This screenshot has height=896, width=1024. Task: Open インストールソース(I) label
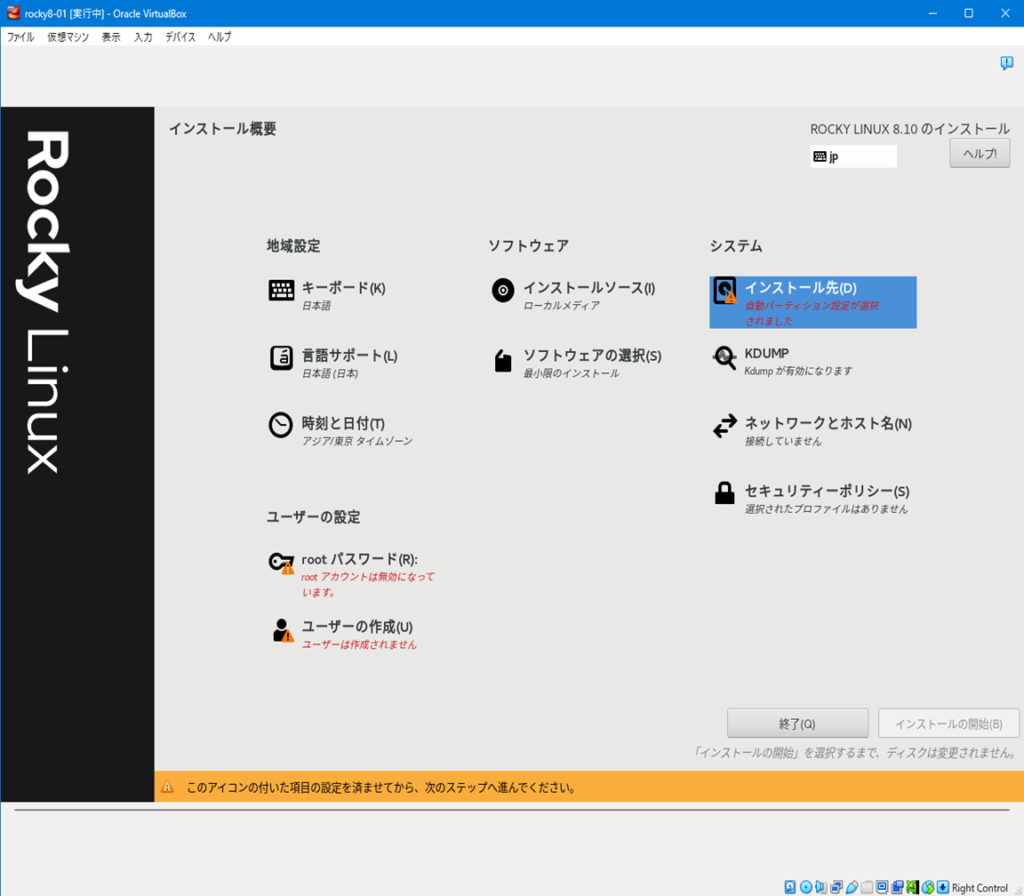click(x=589, y=288)
